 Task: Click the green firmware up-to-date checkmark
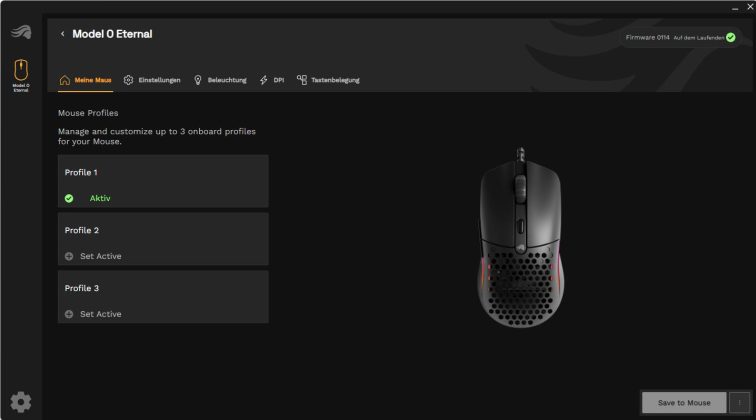731,38
